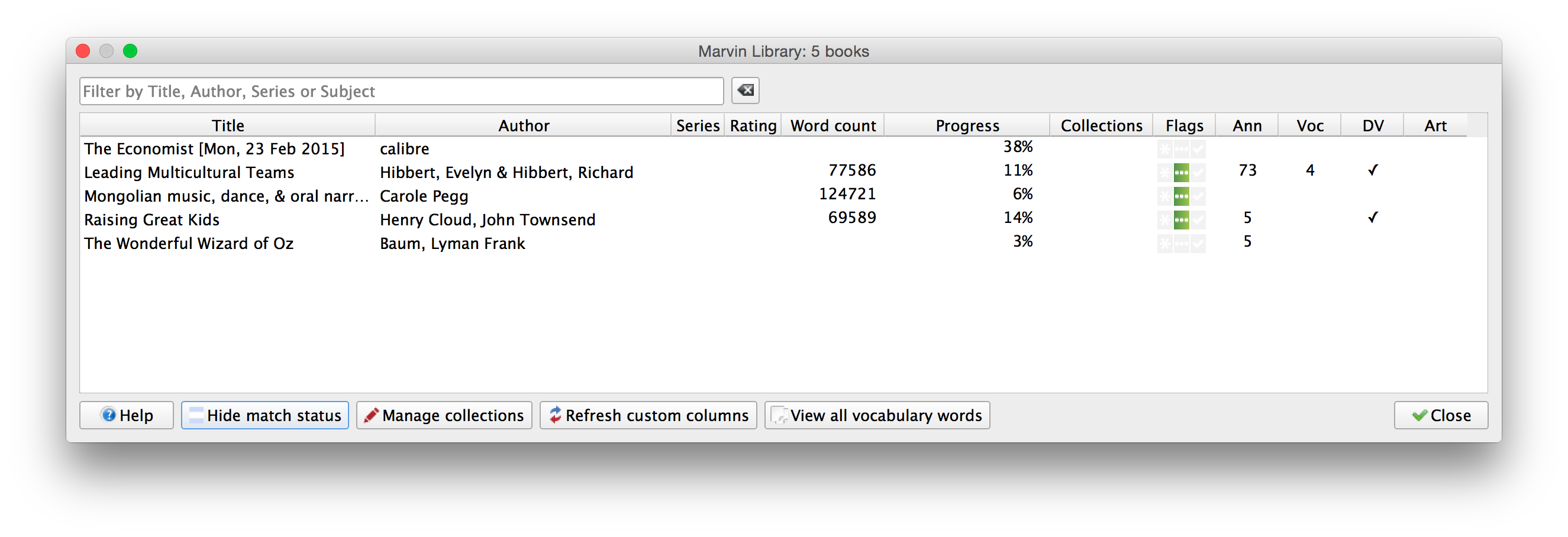This screenshot has width=1568, height=537.
Task: Click the Manage collections pencil icon
Action: (x=370, y=415)
